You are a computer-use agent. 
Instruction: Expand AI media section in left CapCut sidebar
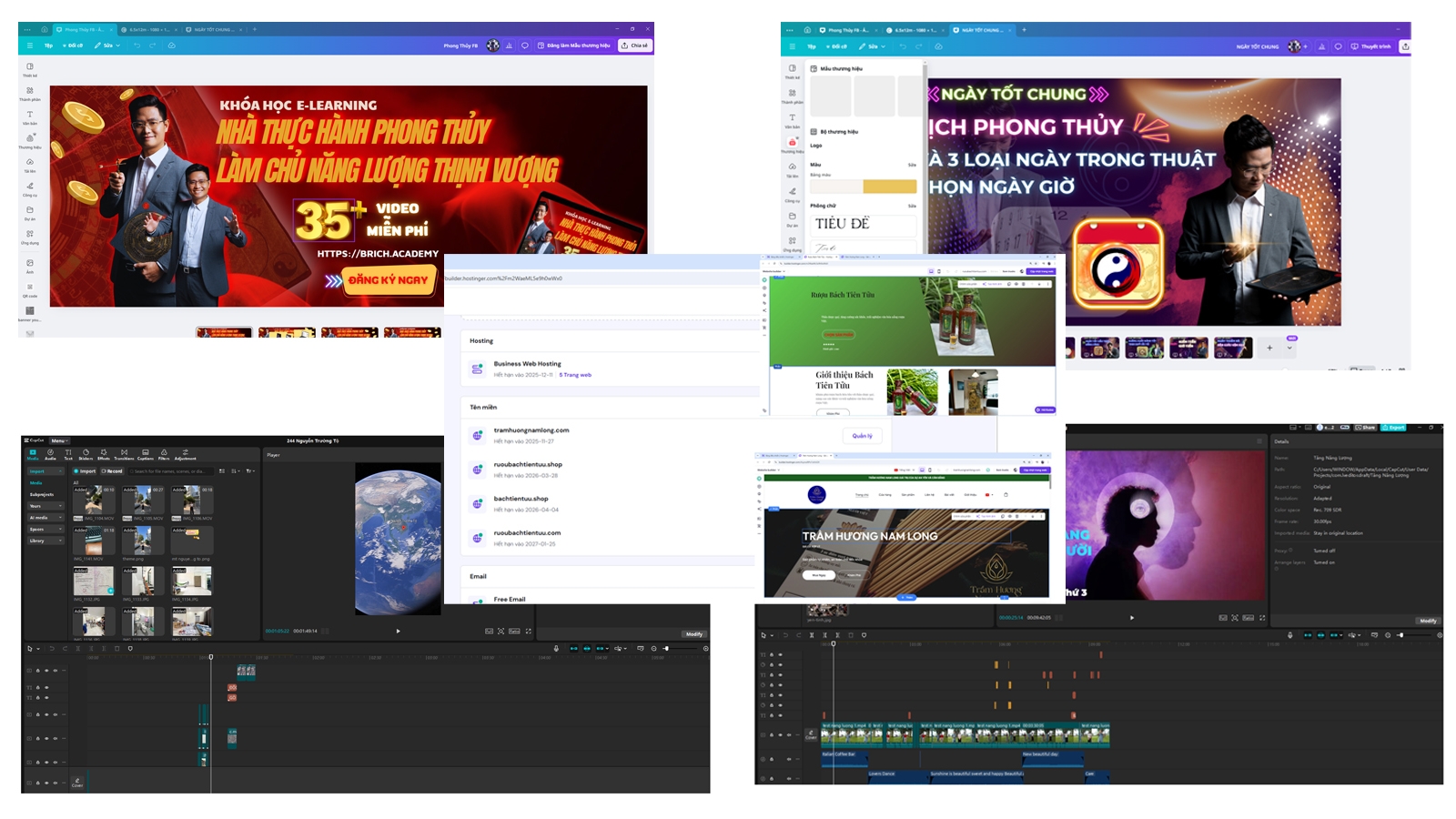tap(45, 518)
